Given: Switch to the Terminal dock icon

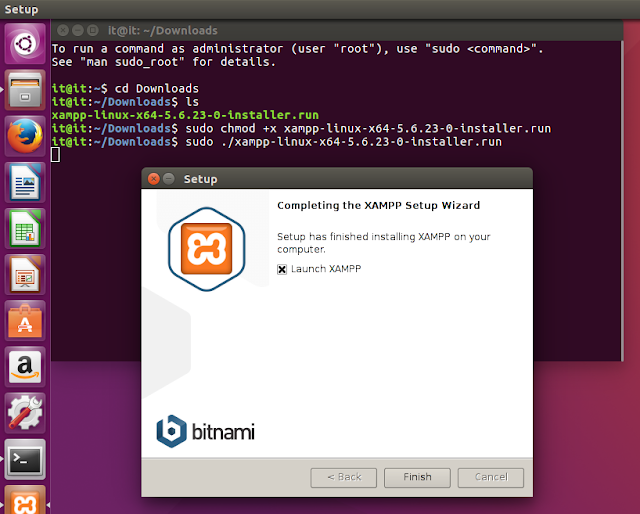Looking at the screenshot, I should [x=25, y=459].
